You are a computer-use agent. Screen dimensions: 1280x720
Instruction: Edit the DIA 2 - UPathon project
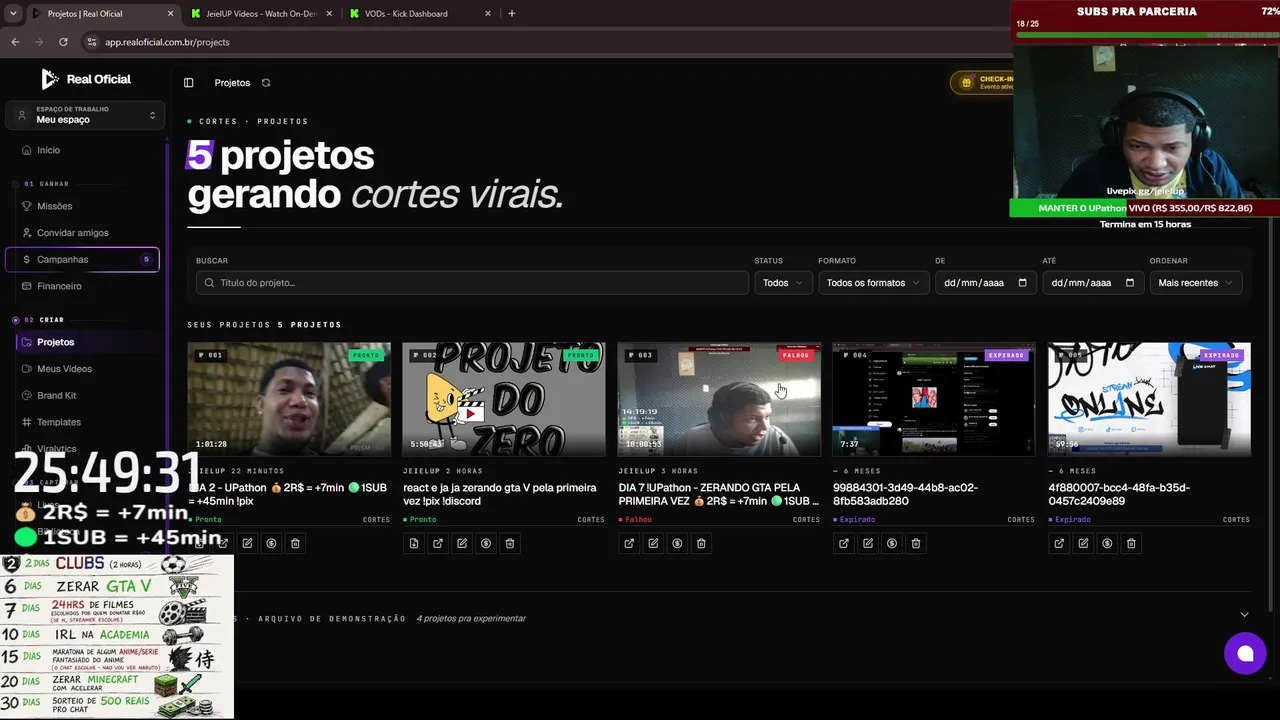point(247,543)
